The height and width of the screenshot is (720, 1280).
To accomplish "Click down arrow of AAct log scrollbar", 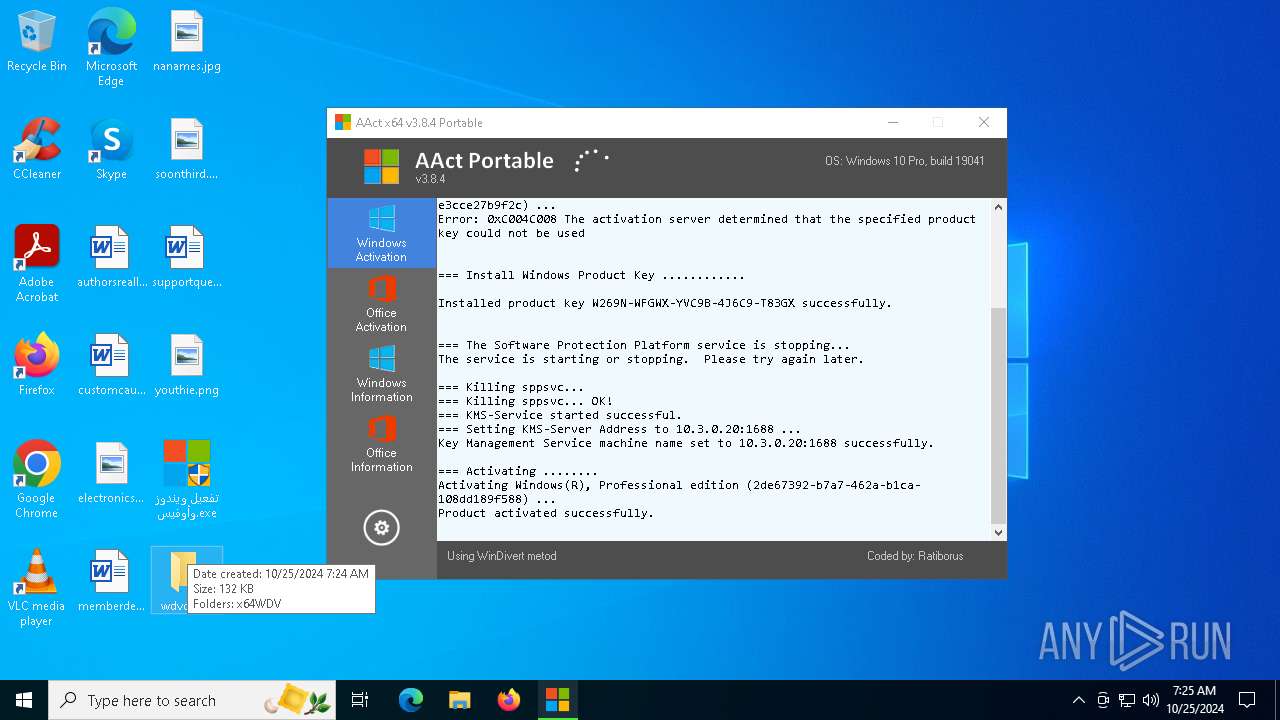I will (998, 532).
